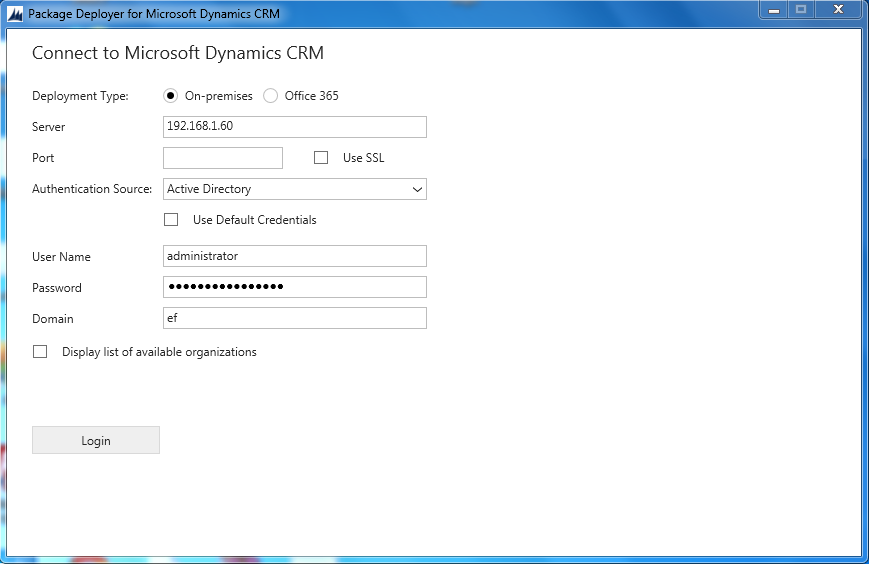Viewport: 869px width, 564px height.
Task: Click the Authentication Source label
Action: (92, 189)
